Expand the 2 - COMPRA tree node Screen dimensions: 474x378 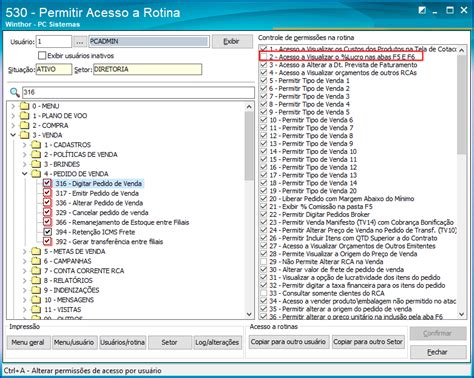coord(13,126)
